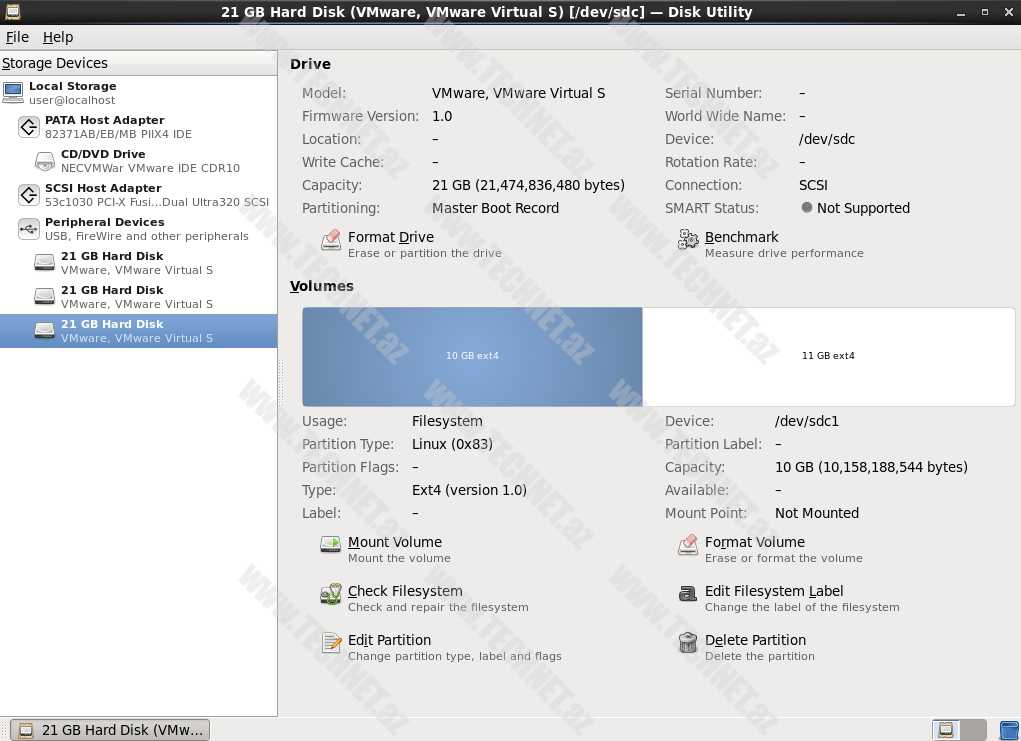The height and width of the screenshot is (741, 1021).
Task: Click the Format Drive eraser icon
Action: point(331,240)
